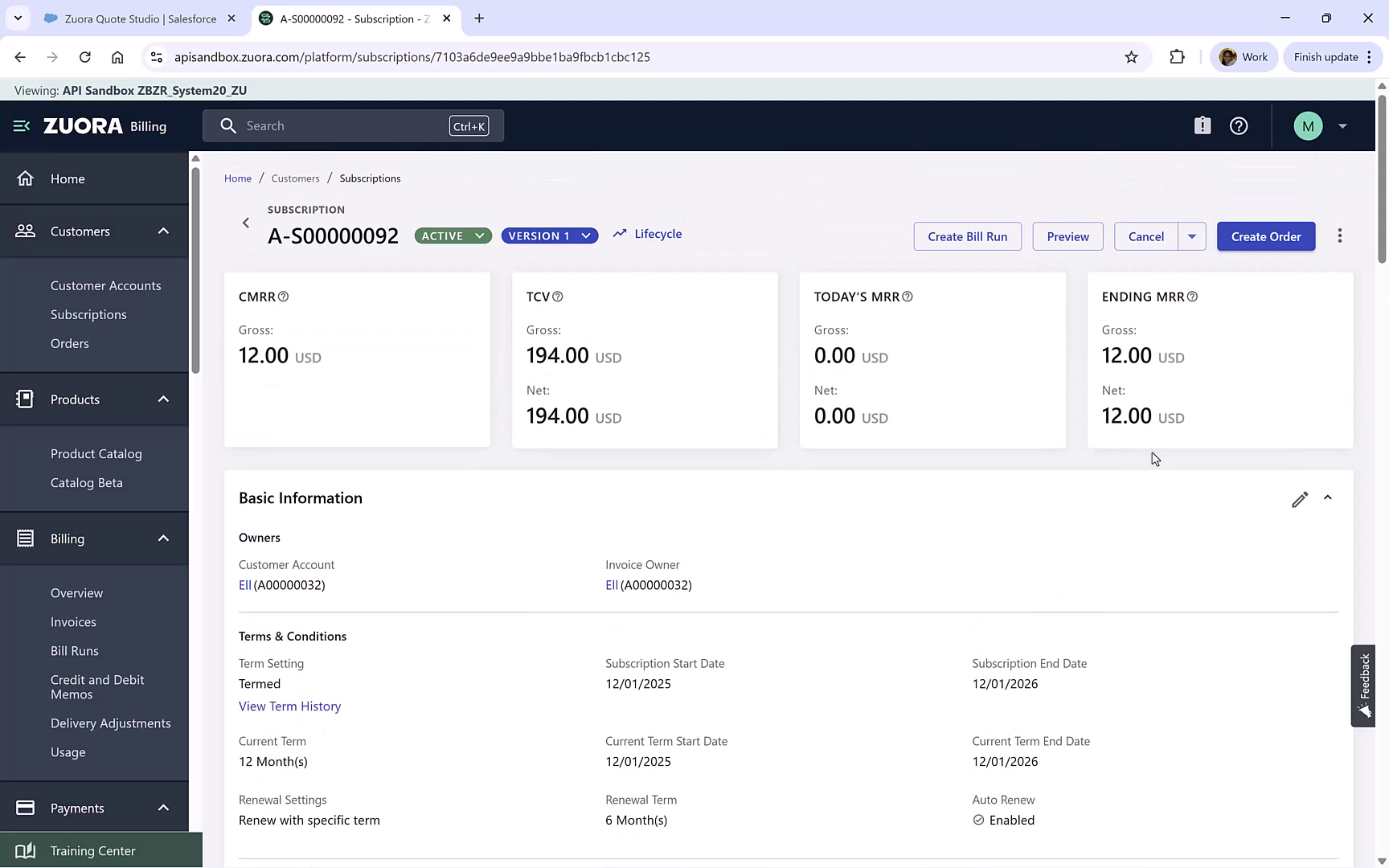Open the user profile dropdown beside the avatar
Screen dimensions: 1389x868
pyautogui.click(x=1342, y=125)
